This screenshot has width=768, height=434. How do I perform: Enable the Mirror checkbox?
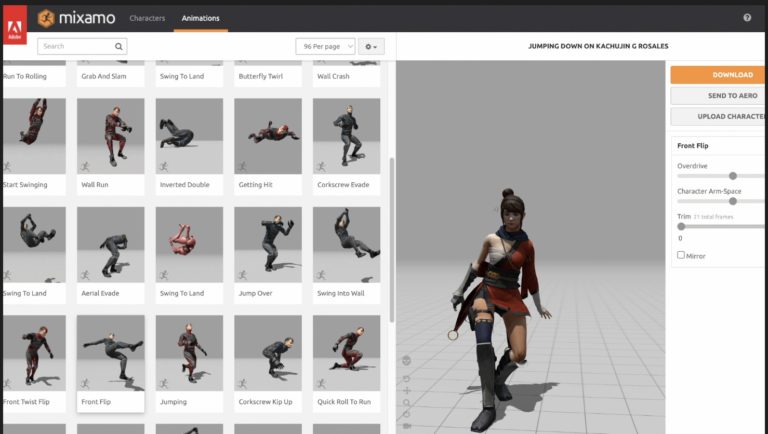pyautogui.click(x=681, y=255)
